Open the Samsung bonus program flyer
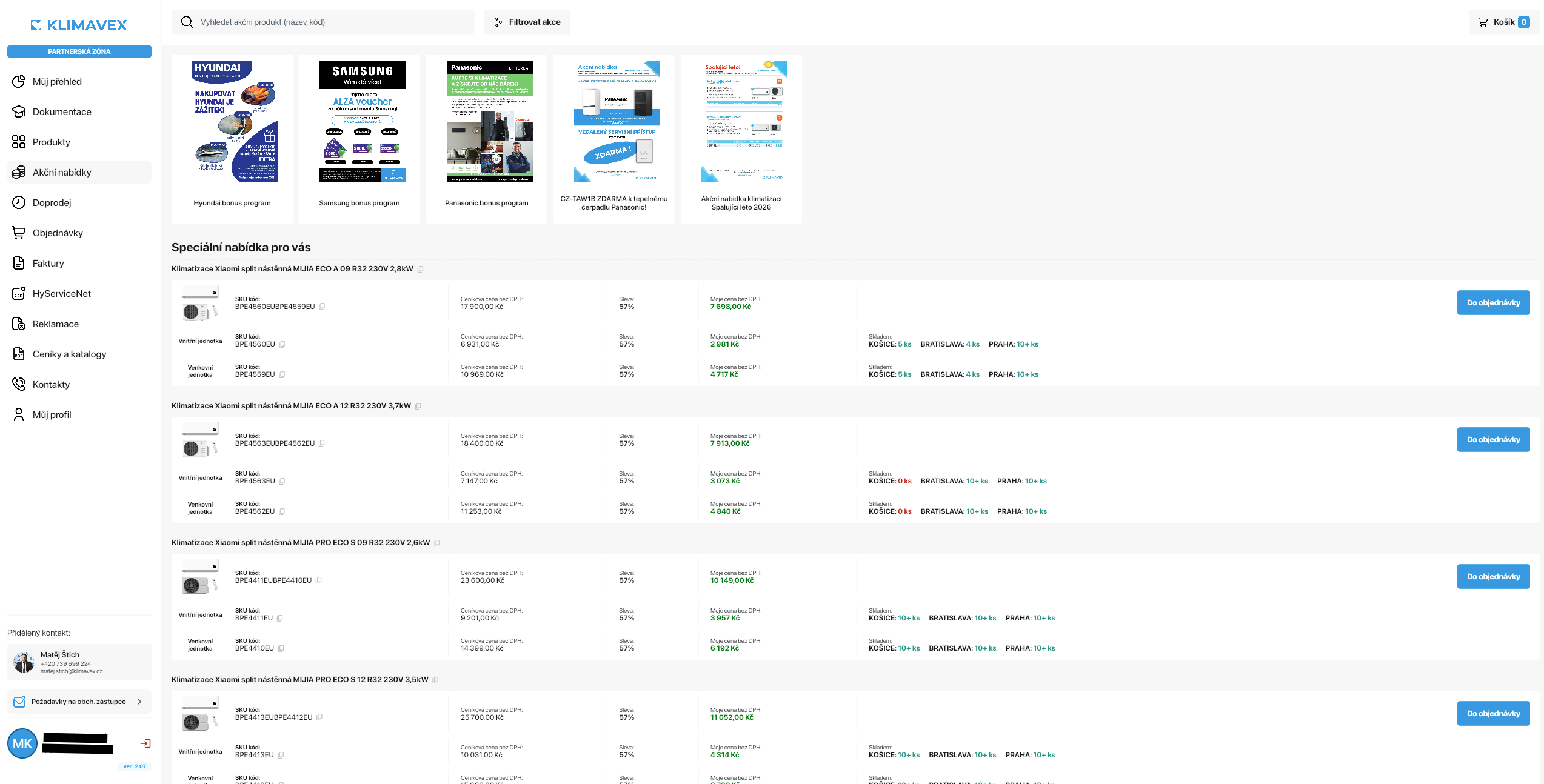Screen dimensions: 1544x784 [x=359, y=139]
